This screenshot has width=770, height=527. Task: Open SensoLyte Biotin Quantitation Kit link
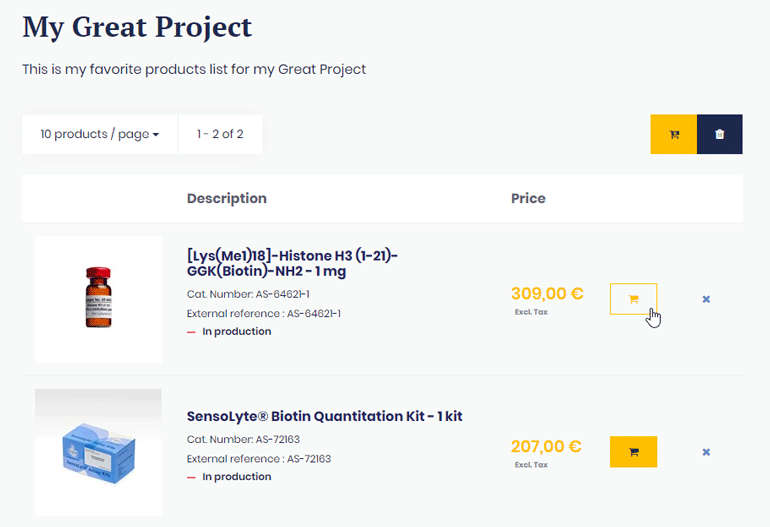tap(324, 416)
